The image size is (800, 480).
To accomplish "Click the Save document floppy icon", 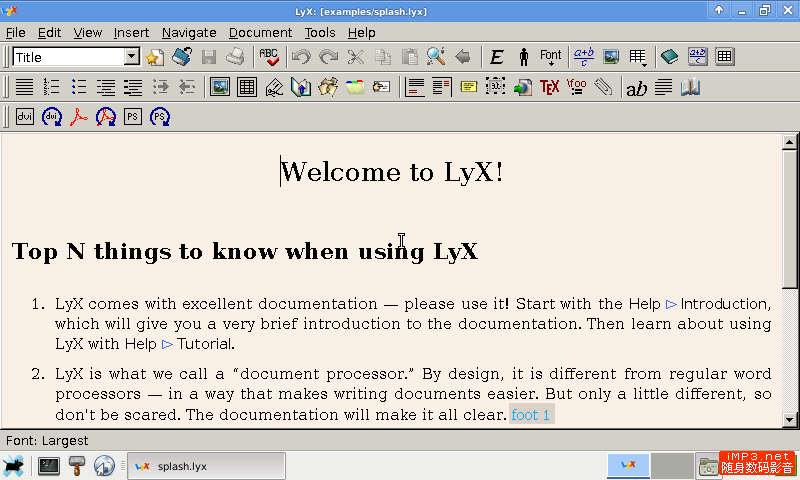I will (x=209, y=57).
